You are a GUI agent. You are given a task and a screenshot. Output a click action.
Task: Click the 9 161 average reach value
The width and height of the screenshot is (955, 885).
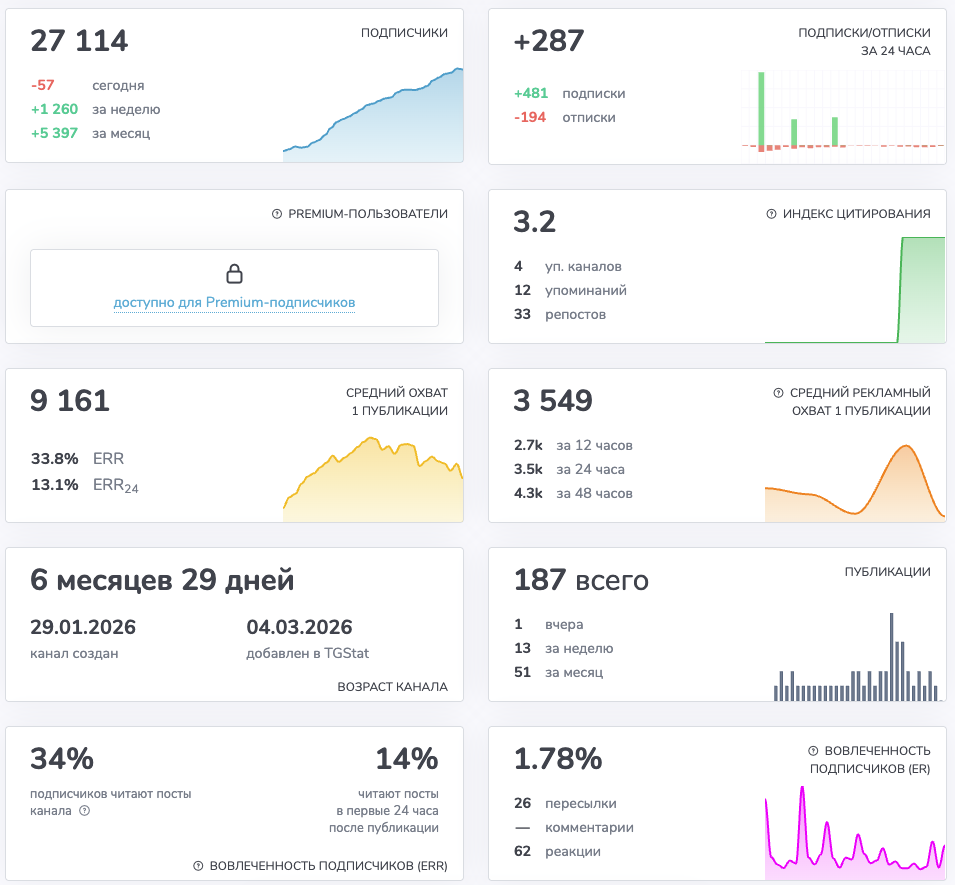coord(70,401)
